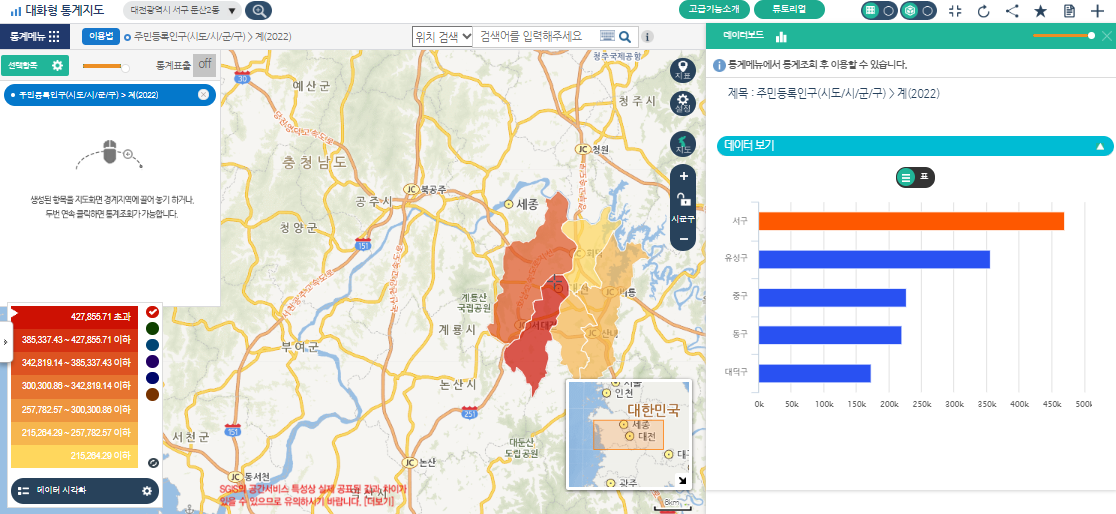Toggle the grid view switch in top bar

879,11
